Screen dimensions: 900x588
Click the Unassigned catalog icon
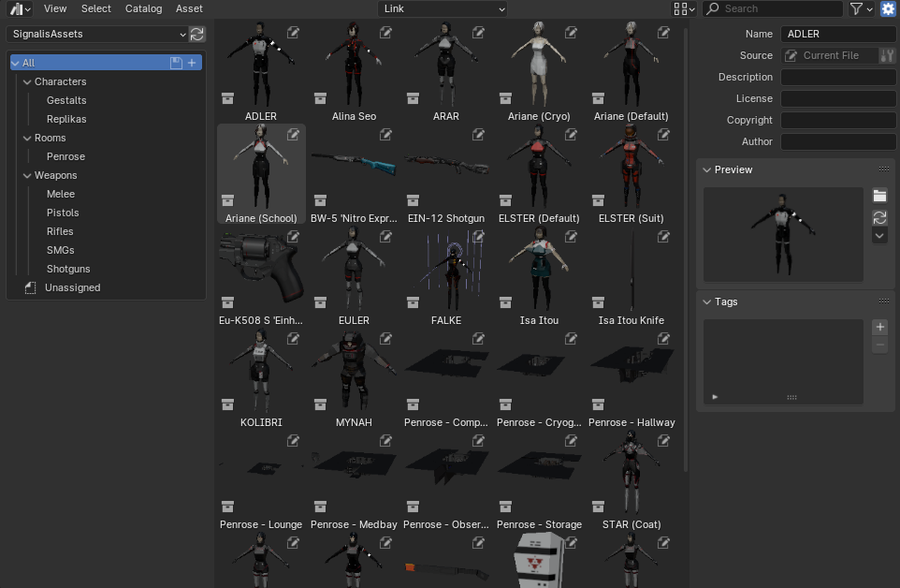[30, 288]
